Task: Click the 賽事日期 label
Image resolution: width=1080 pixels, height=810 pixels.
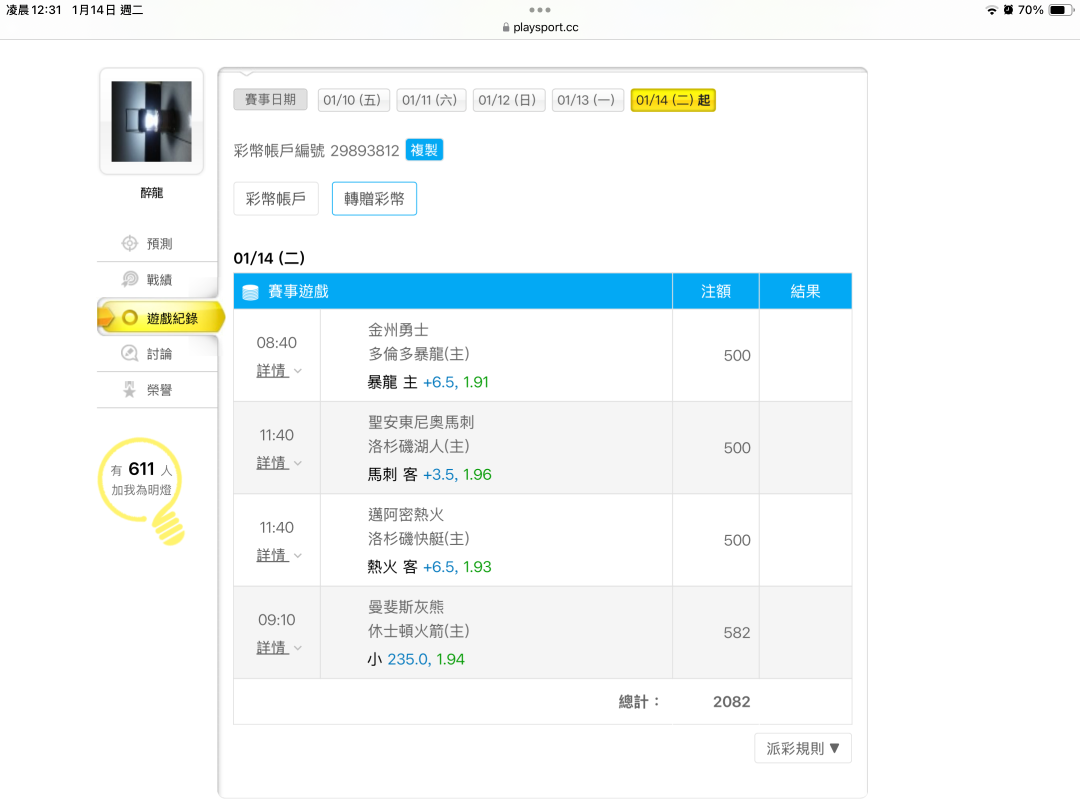Action: [271, 100]
